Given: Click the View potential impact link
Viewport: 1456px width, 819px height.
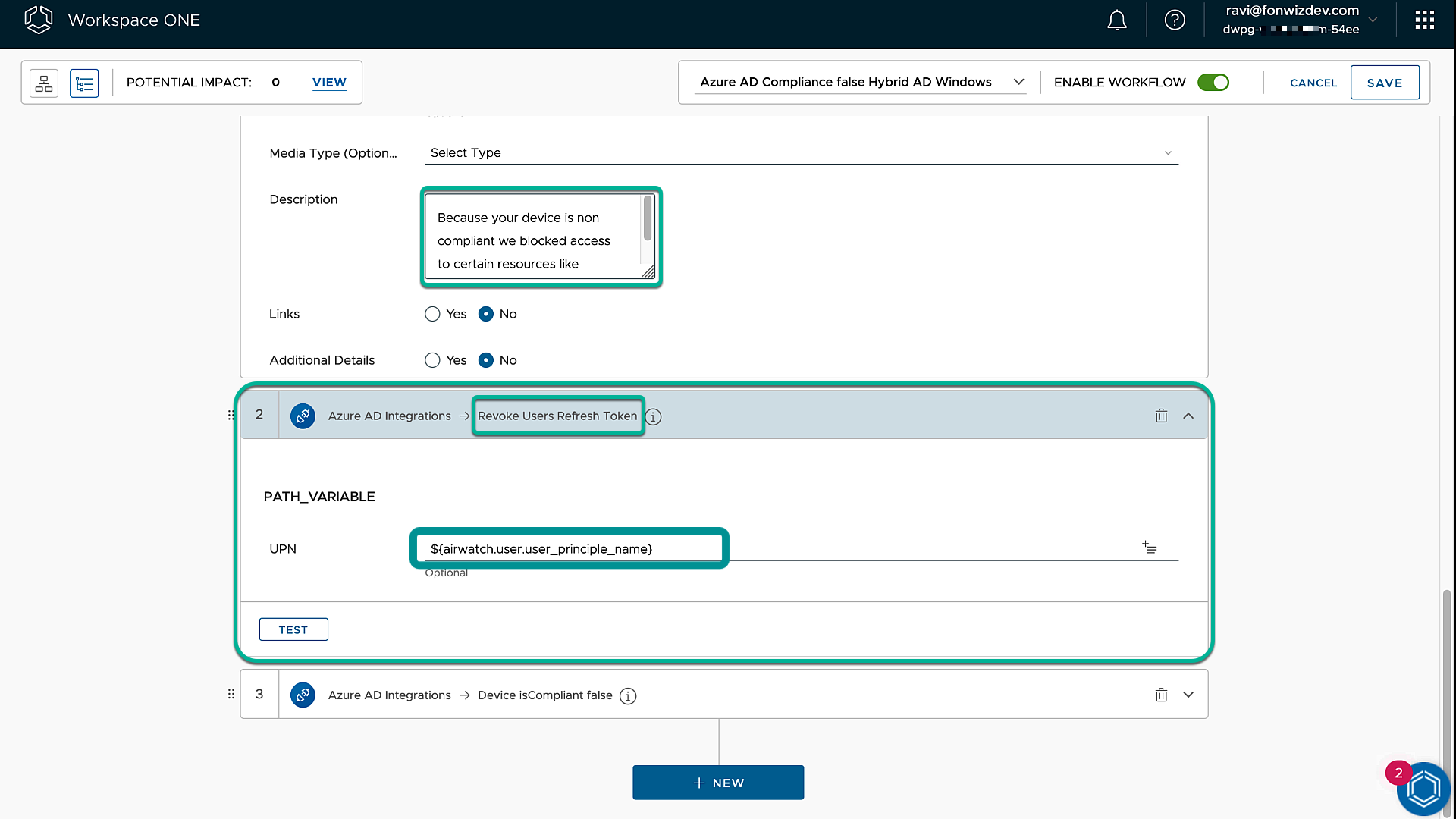Looking at the screenshot, I should pos(329,82).
